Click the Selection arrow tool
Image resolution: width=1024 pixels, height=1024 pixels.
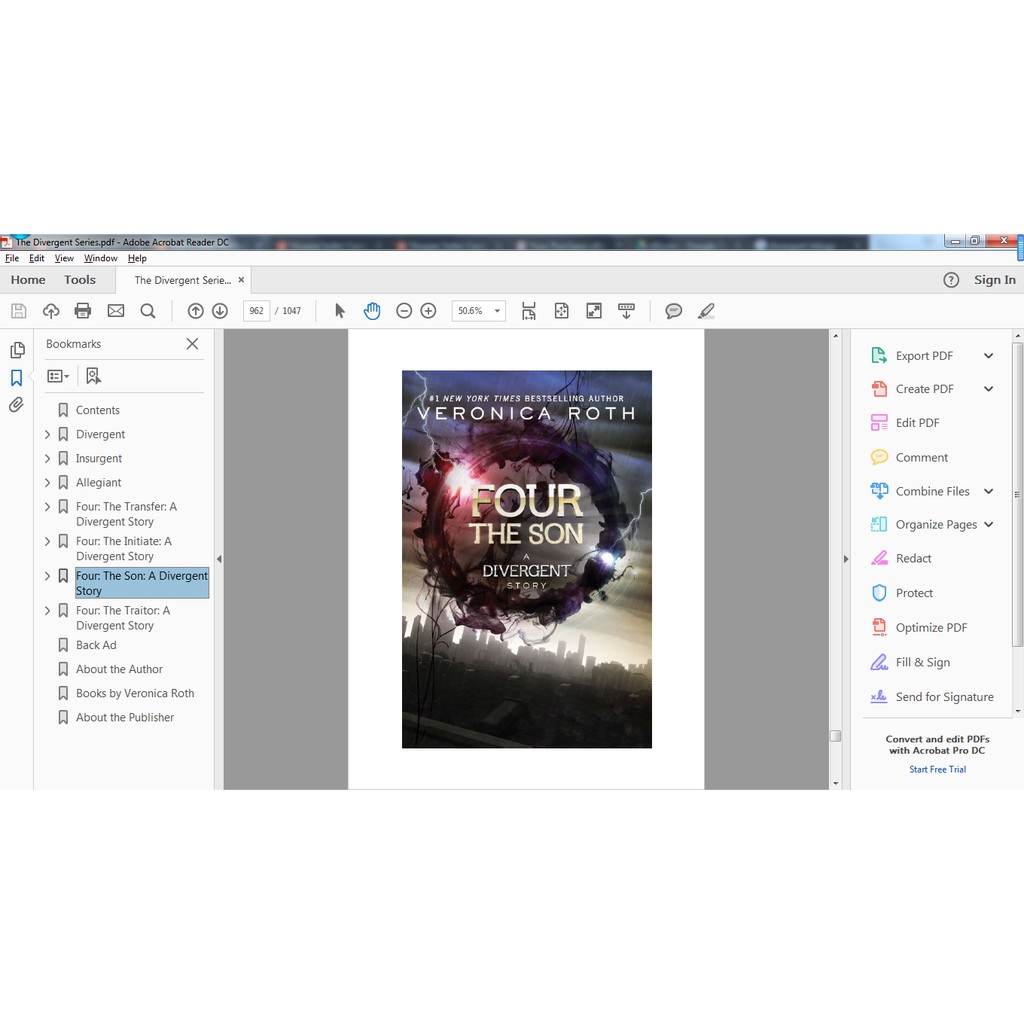pos(340,311)
